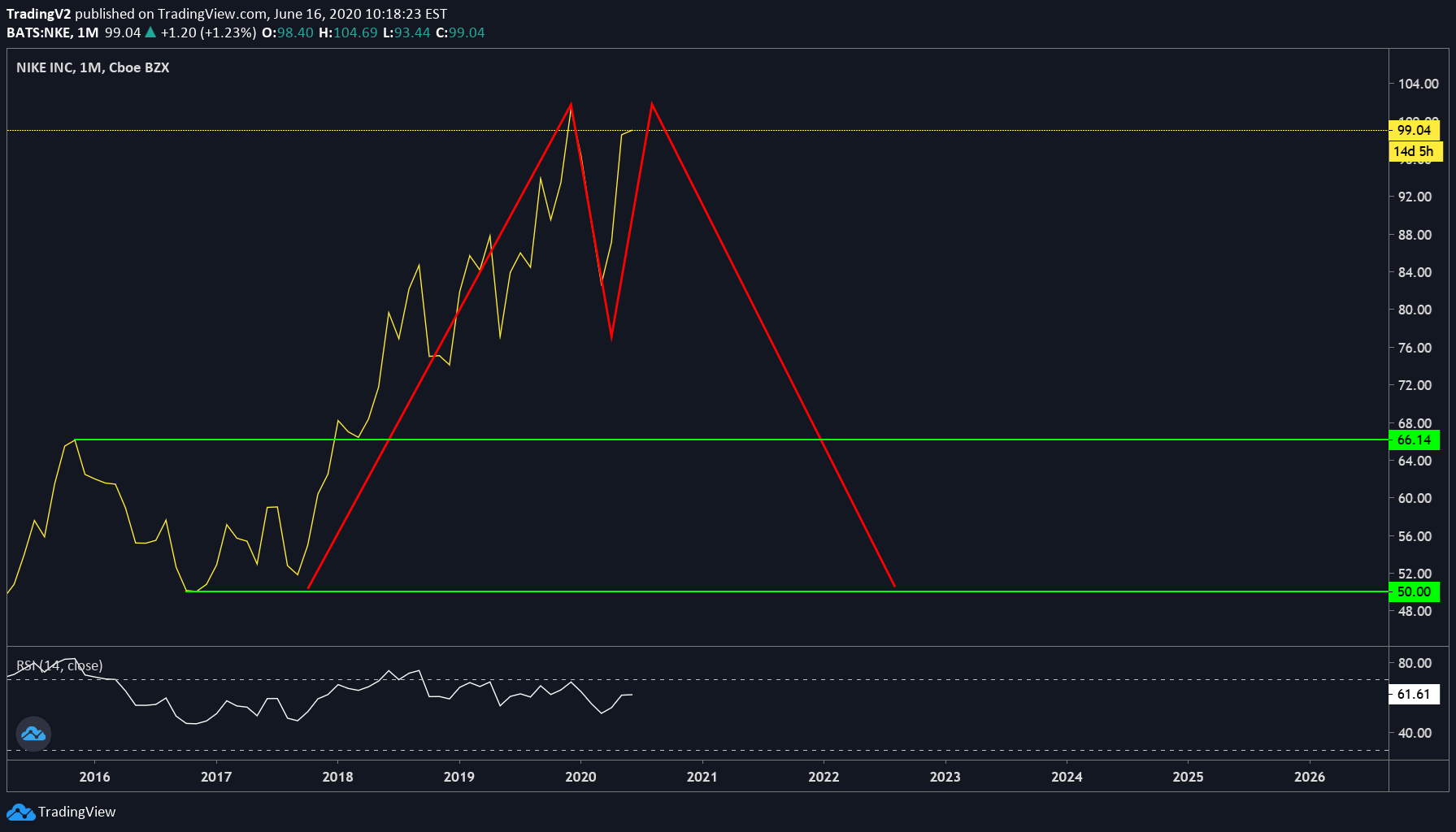The image size is (1456, 832).
Task: Click the 104.00 price scale label
Action: point(1418,84)
